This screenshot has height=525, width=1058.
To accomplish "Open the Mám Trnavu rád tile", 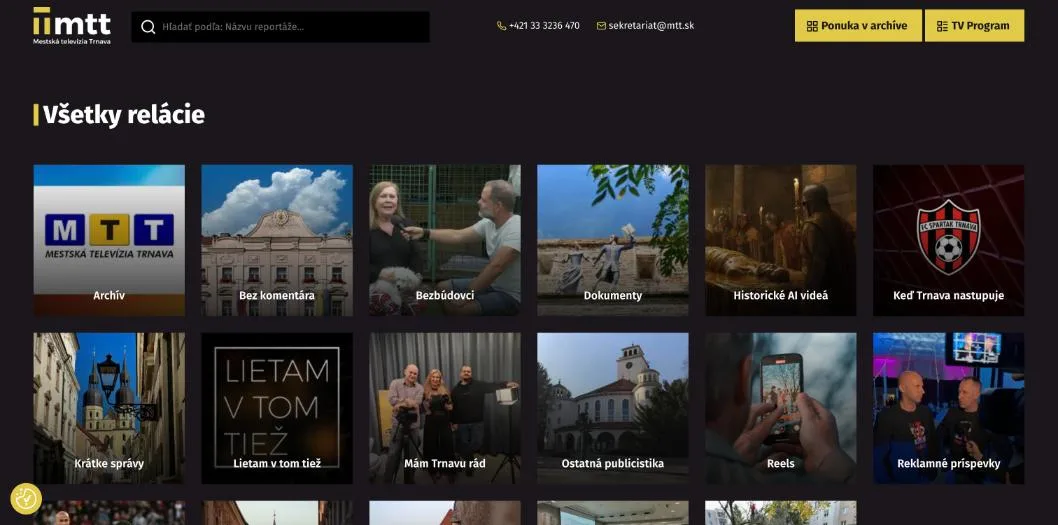I will tap(445, 408).
